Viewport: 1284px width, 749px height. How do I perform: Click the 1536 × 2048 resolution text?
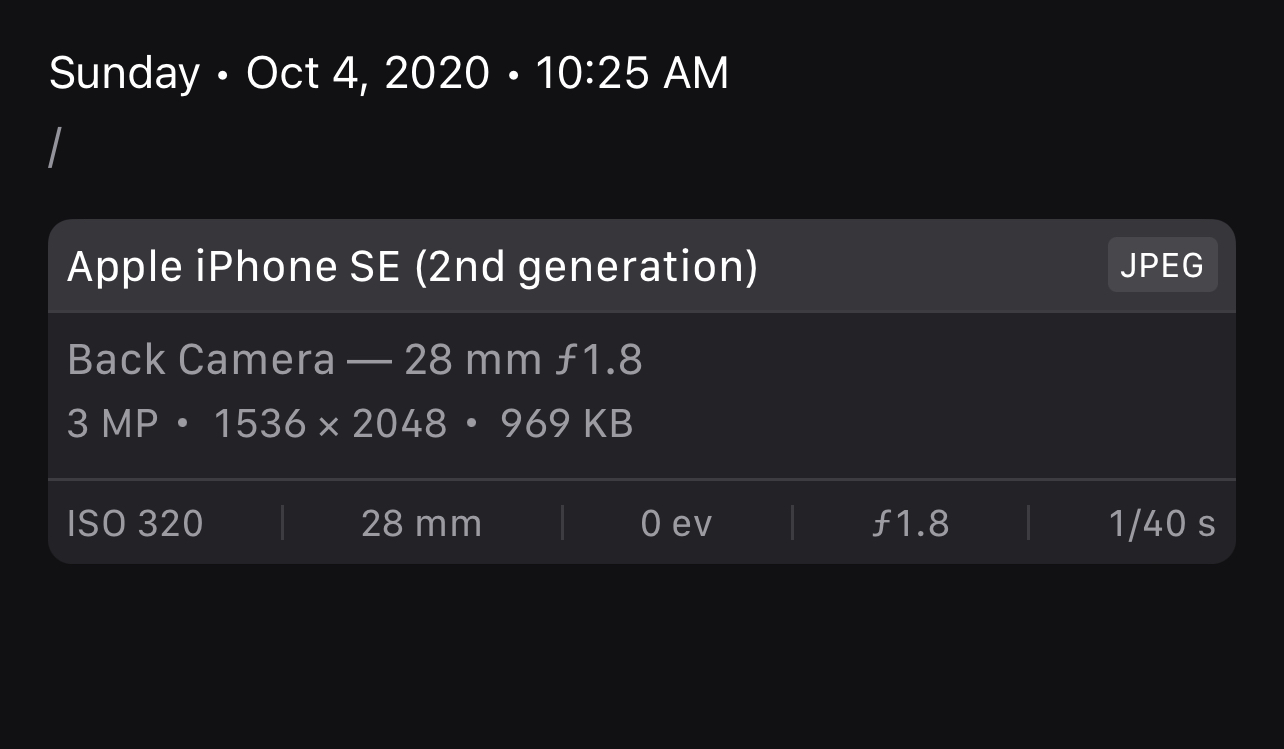[x=330, y=424]
